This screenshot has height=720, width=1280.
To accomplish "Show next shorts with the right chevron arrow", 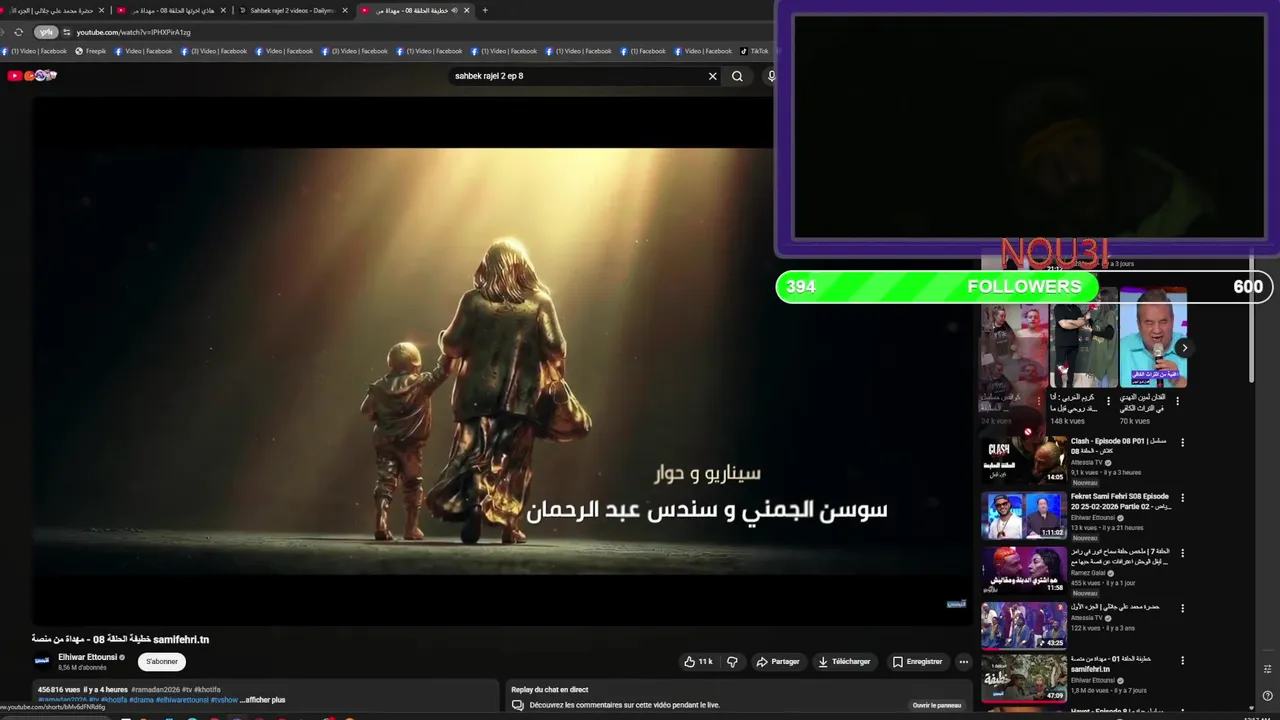I will click(x=1184, y=348).
